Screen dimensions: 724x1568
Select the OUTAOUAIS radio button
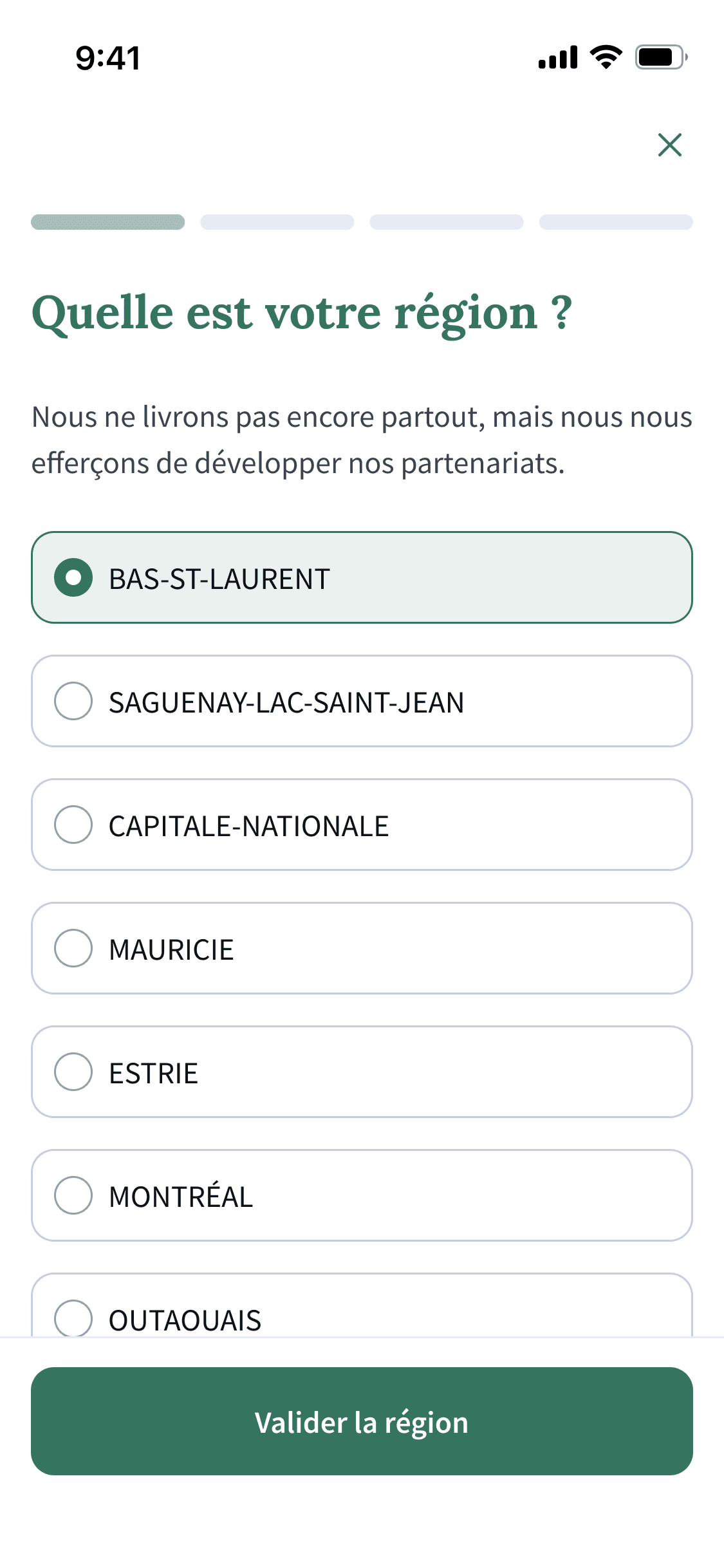(x=73, y=1318)
